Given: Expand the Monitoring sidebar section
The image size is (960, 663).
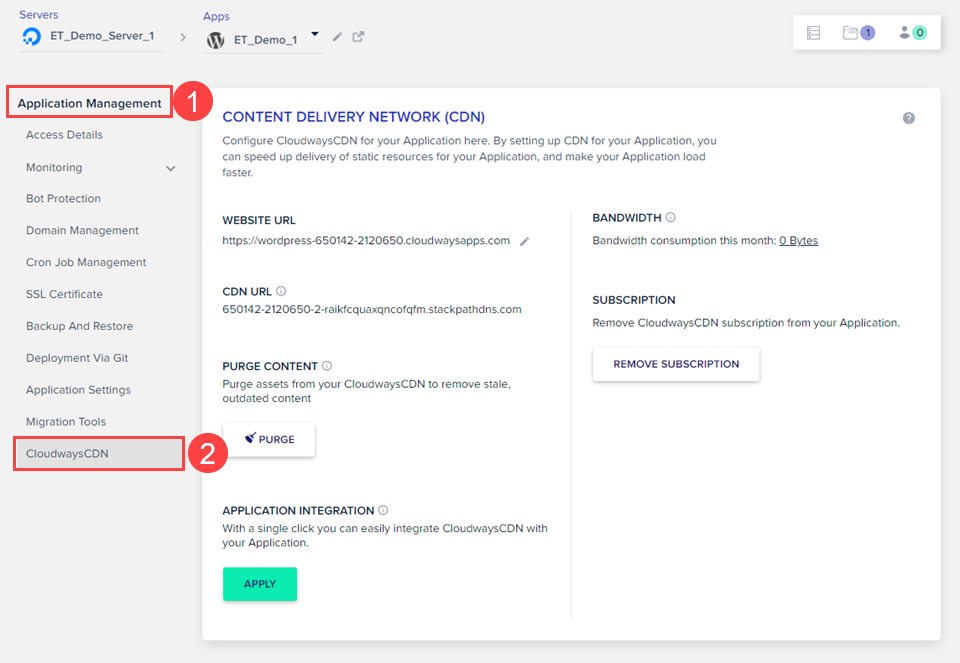Looking at the screenshot, I should [x=171, y=168].
